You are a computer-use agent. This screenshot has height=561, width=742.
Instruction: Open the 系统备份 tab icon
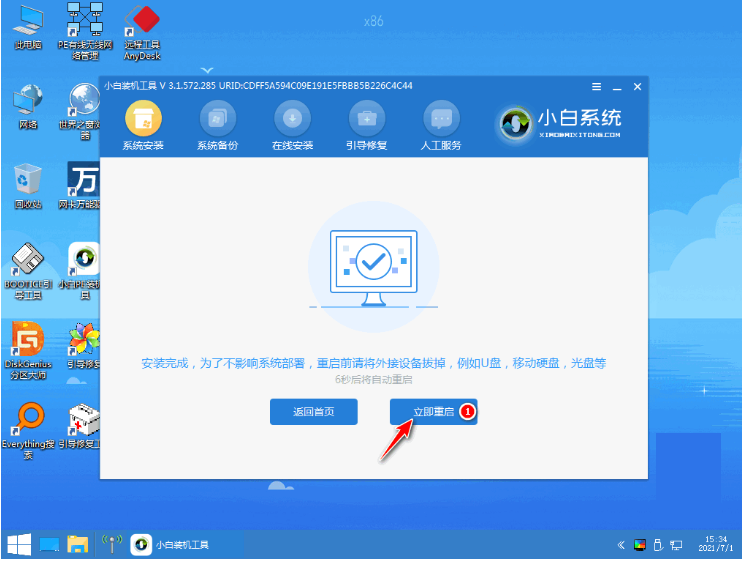(x=218, y=118)
